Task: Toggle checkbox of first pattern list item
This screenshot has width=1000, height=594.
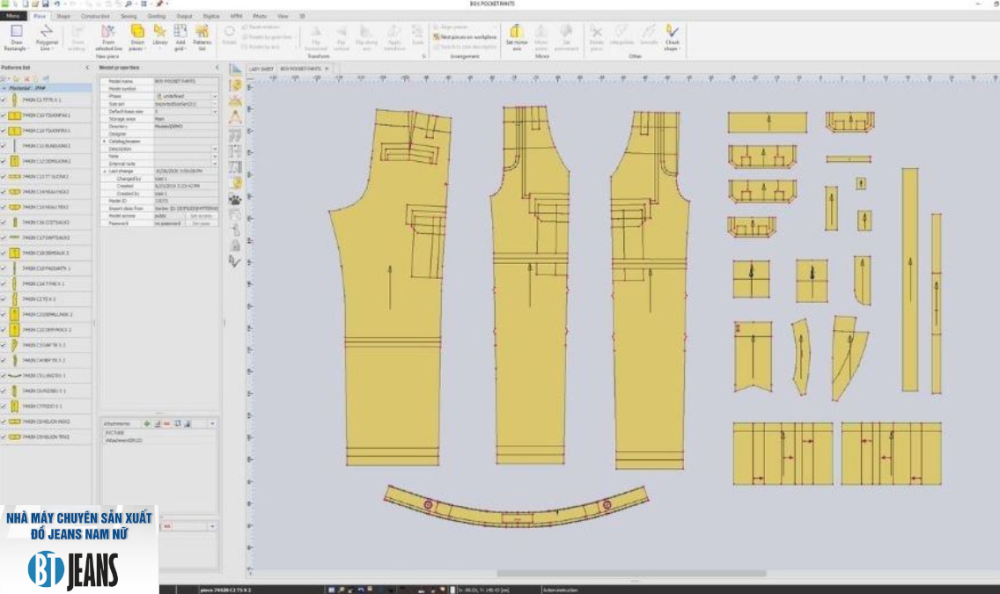Action: (x=4, y=100)
